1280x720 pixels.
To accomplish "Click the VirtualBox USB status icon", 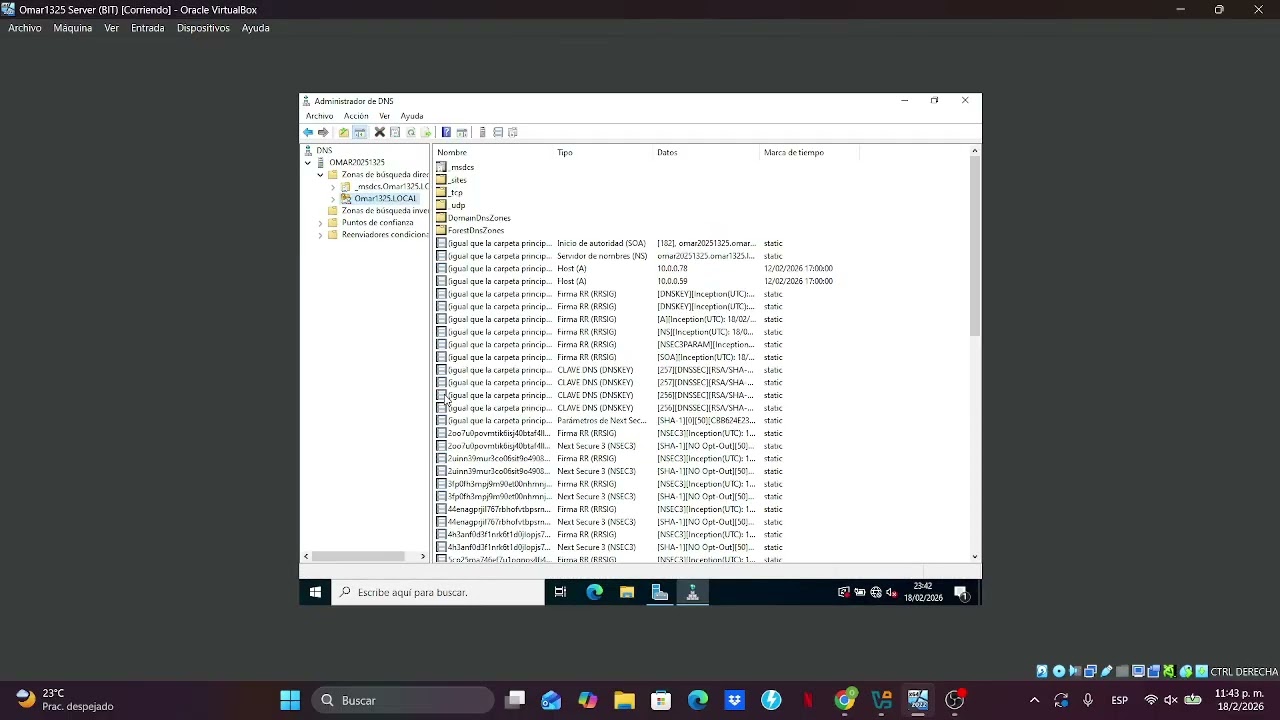I will point(1106,672).
